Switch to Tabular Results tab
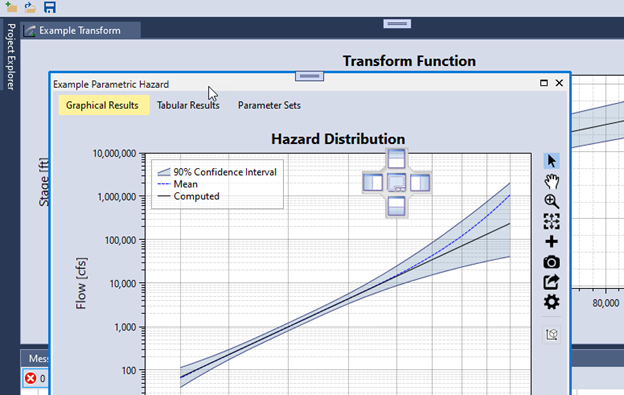The width and height of the screenshot is (624, 395). tap(188, 105)
